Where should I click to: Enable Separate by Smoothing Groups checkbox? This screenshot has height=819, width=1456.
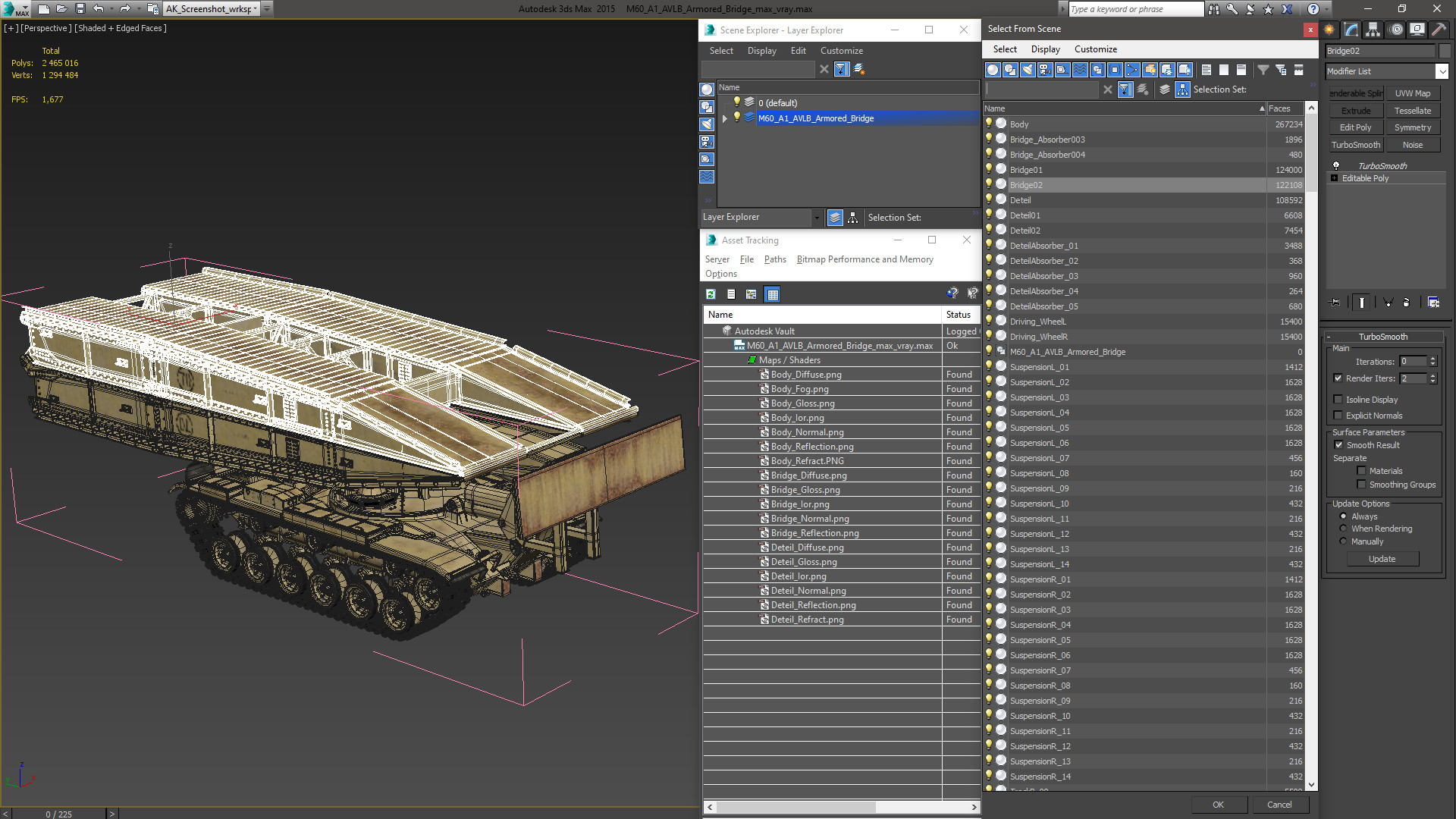point(1361,485)
